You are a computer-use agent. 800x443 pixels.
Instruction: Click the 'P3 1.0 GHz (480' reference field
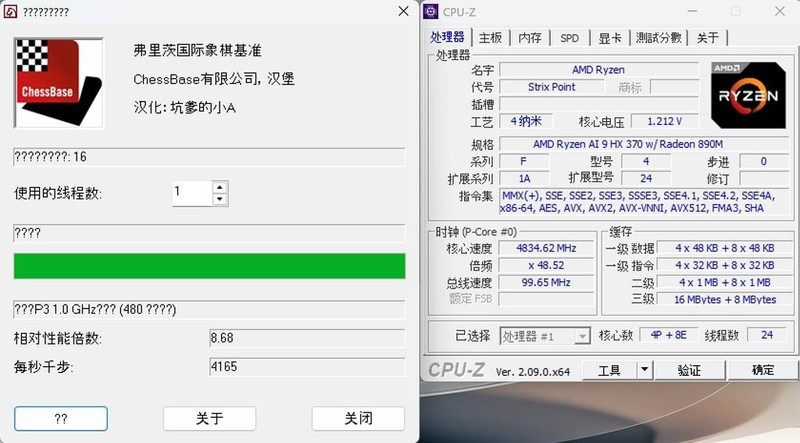(209, 309)
